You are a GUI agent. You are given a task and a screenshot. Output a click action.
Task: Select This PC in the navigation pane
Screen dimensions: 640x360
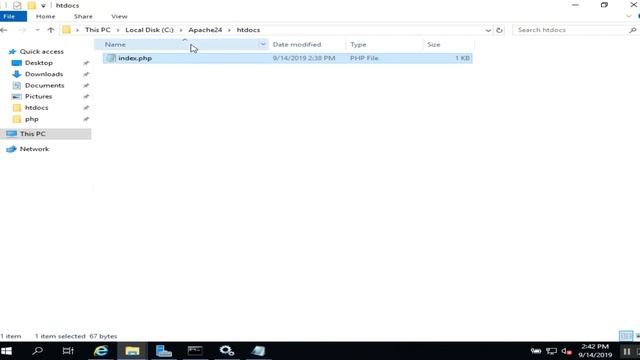click(x=33, y=133)
